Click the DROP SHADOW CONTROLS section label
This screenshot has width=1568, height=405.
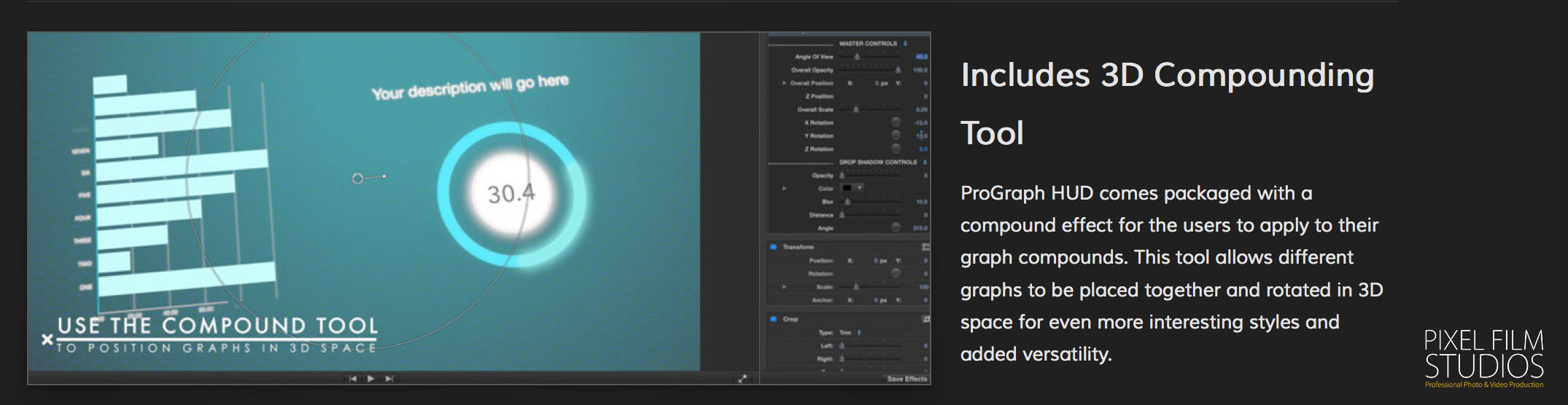coord(878,162)
